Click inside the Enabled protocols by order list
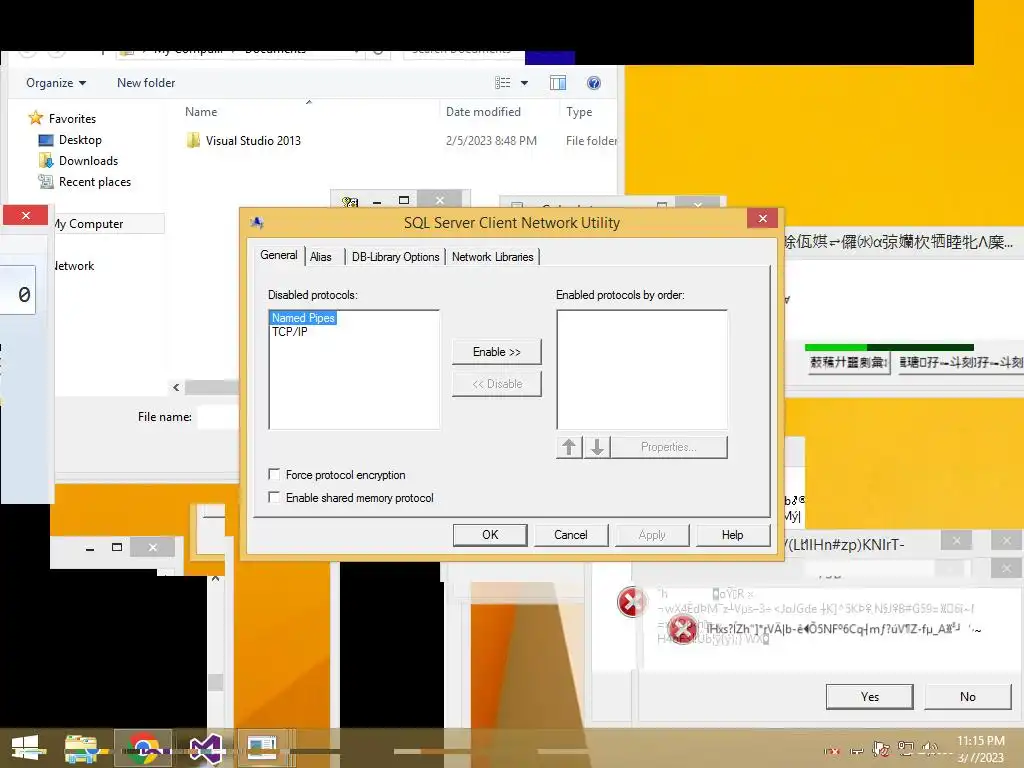The width and height of the screenshot is (1024, 768). (x=642, y=370)
